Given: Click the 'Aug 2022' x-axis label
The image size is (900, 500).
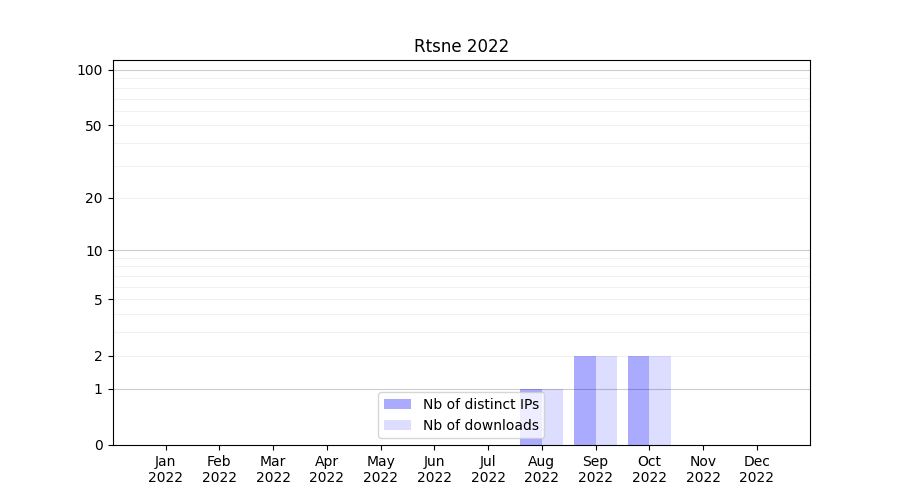Looking at the screenshot, I should click(541, 469).
